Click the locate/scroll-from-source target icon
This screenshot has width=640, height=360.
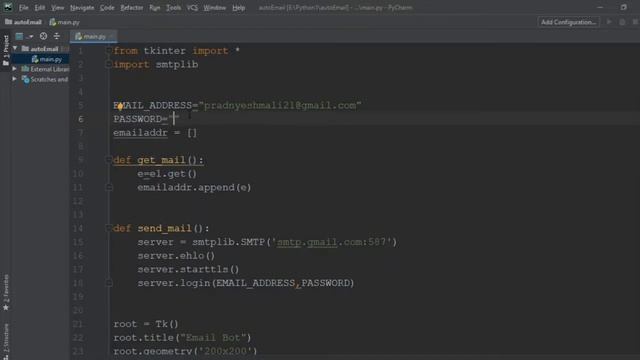tap(43, 36)
